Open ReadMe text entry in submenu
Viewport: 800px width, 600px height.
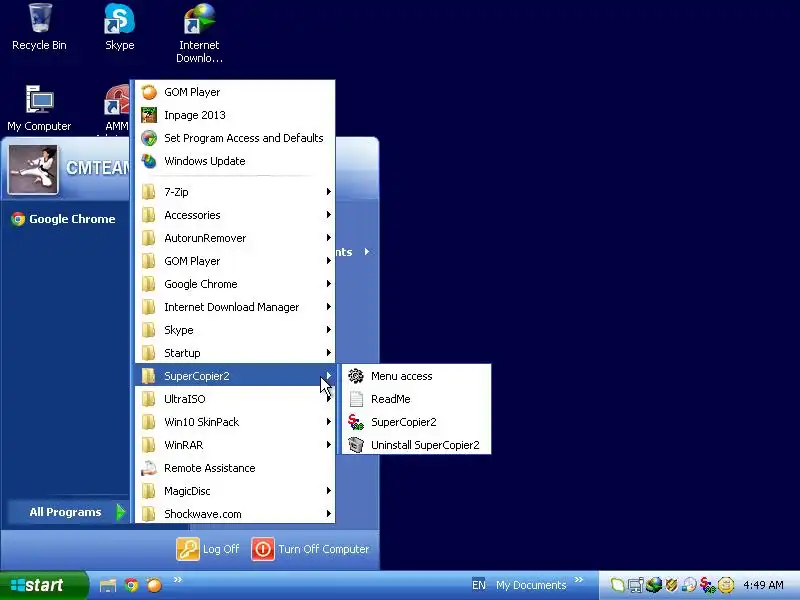[x=390, y=399]
